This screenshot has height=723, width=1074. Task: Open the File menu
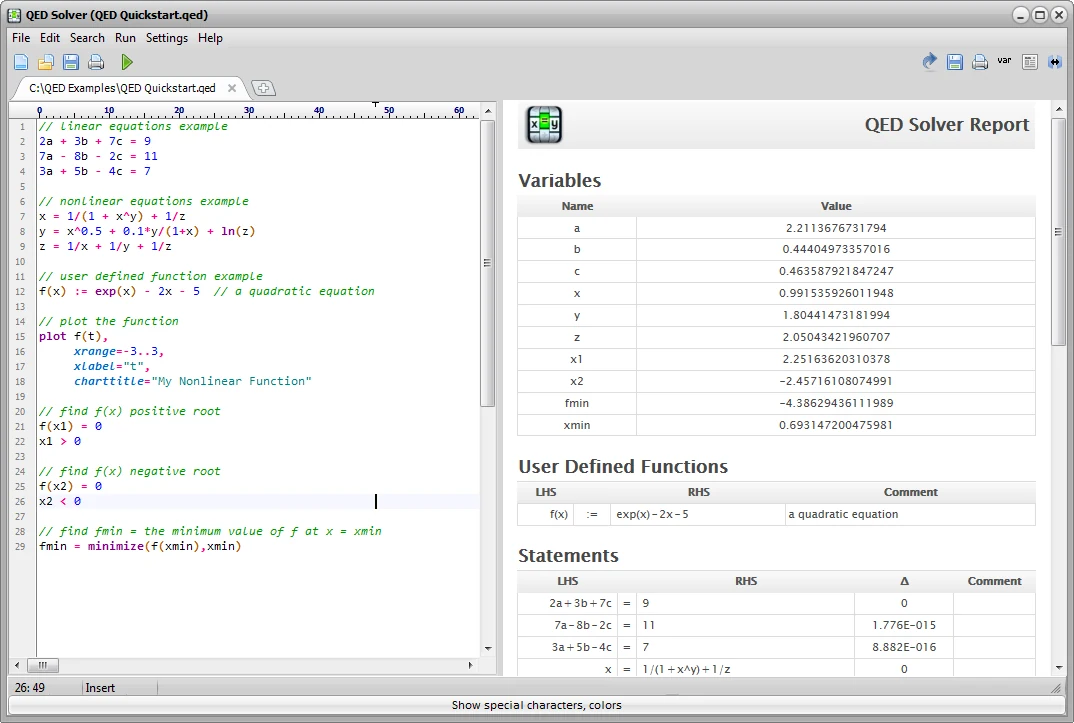point(21,38)
